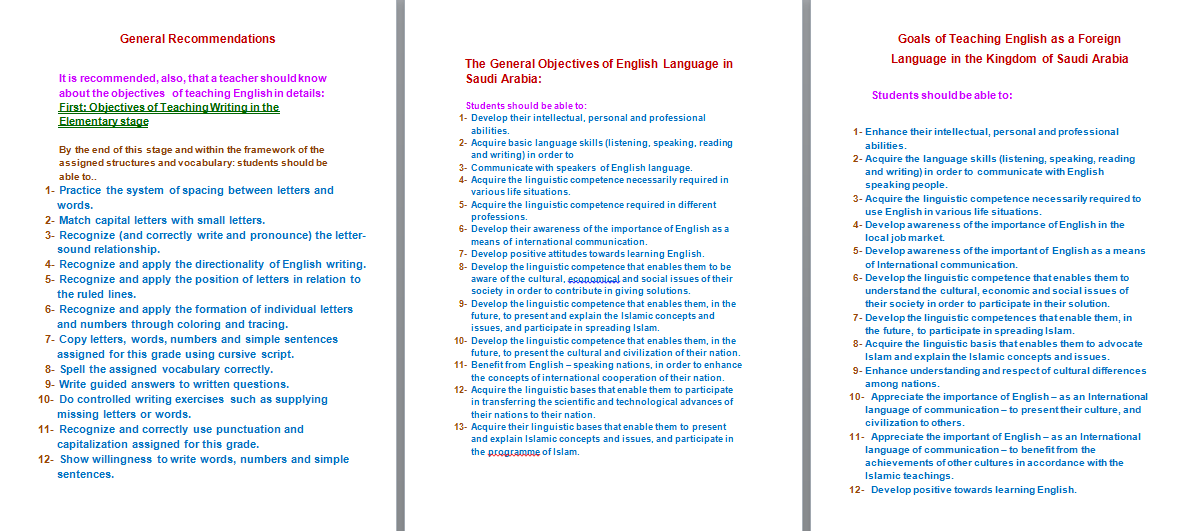The image size is (1190, 531).
Task: Click 'importance of English in the local job market' item
Action: tap(995, 231)
